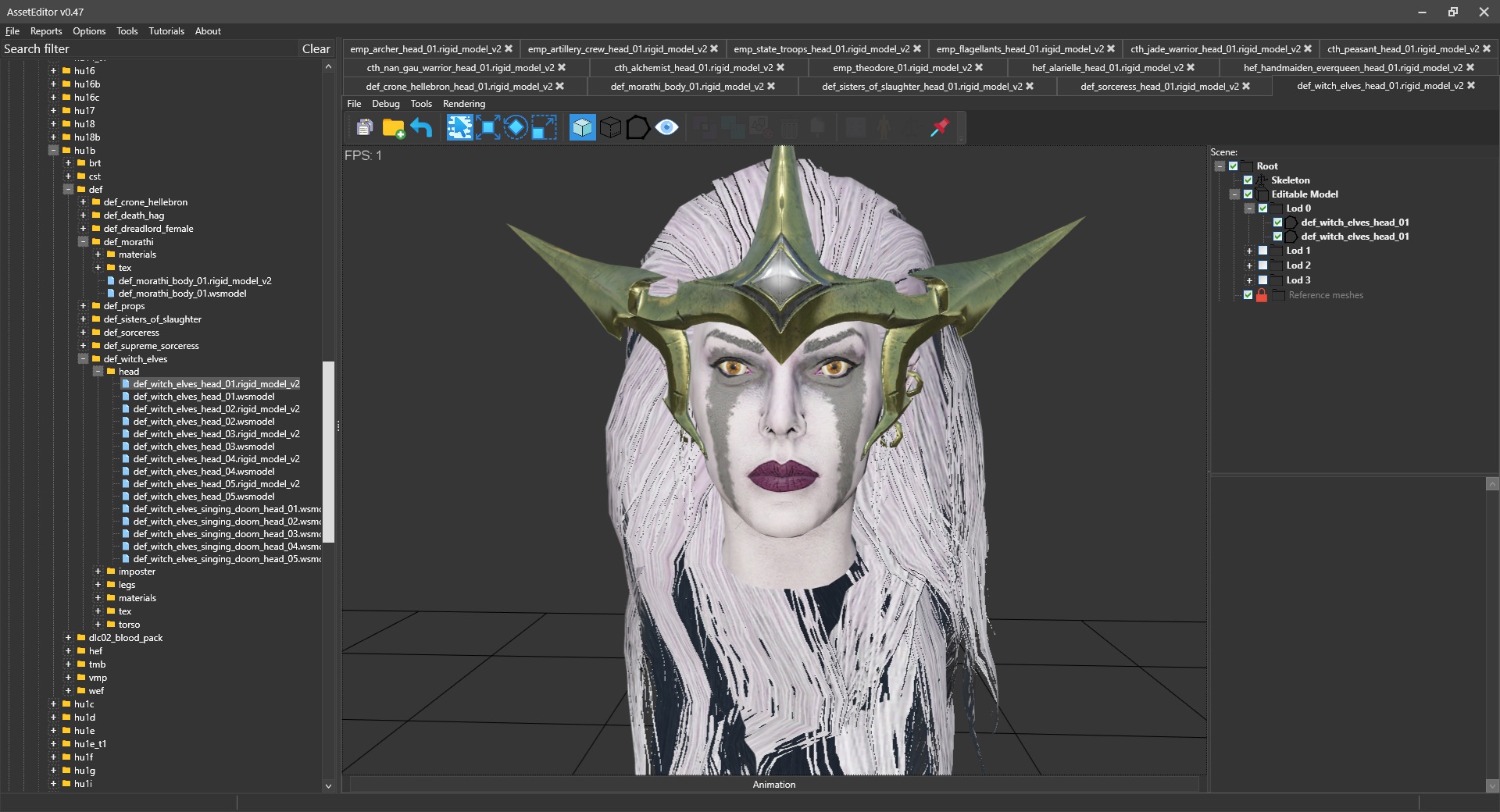The image size is (1500, 812).
Task: Open the Rendering menu
Action: point(463,104)
